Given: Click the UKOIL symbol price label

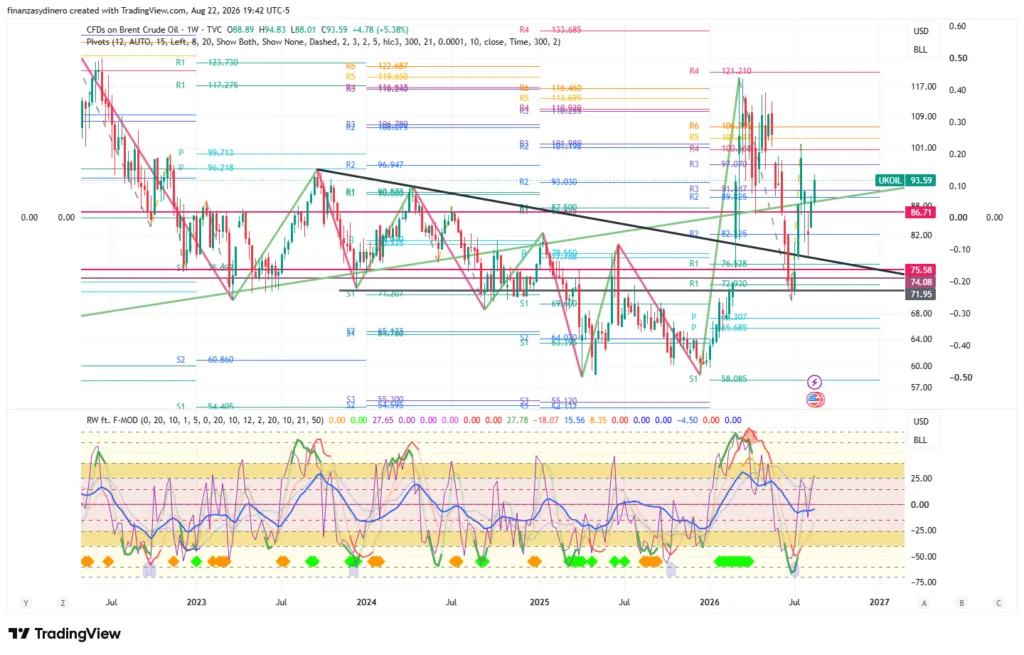Looking at the screenshot, I should point(889,180).
